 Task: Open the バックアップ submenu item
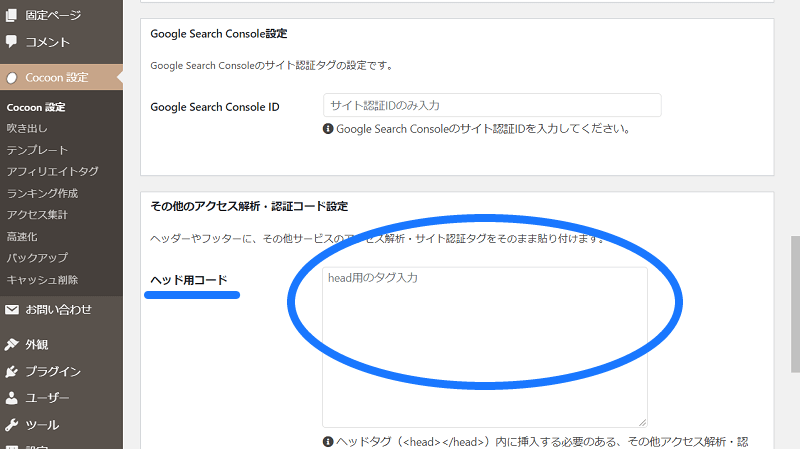coord(37,258)
